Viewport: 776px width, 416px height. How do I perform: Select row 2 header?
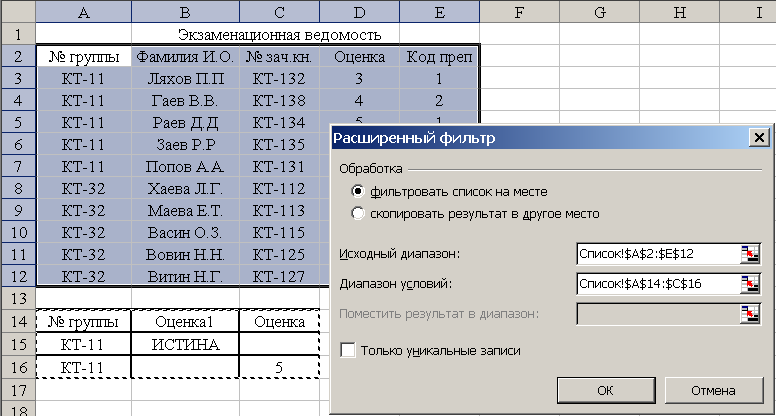point(18,56)
